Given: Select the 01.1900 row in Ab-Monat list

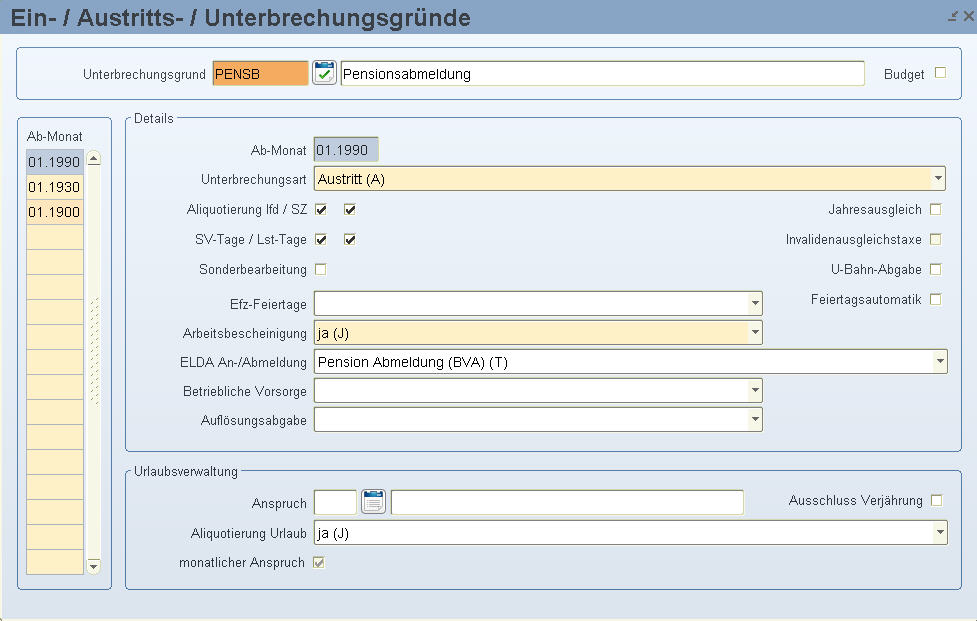Looking at the screenshot, I should pyautogui.click(x=55, y=212).
